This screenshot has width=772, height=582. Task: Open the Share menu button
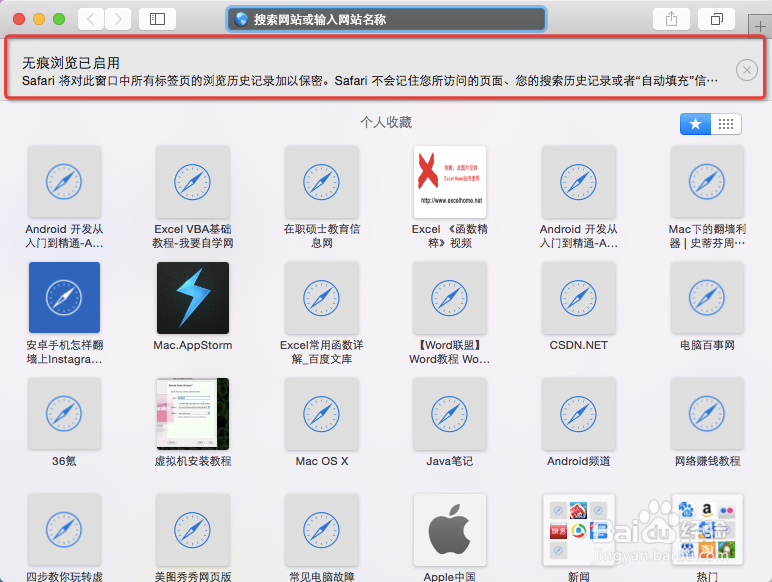[x=671, y=20]
